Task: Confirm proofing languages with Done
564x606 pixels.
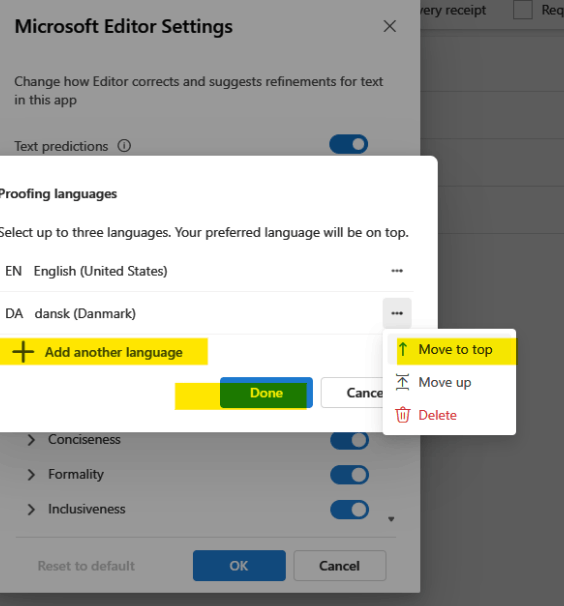Action: (266, 393)
